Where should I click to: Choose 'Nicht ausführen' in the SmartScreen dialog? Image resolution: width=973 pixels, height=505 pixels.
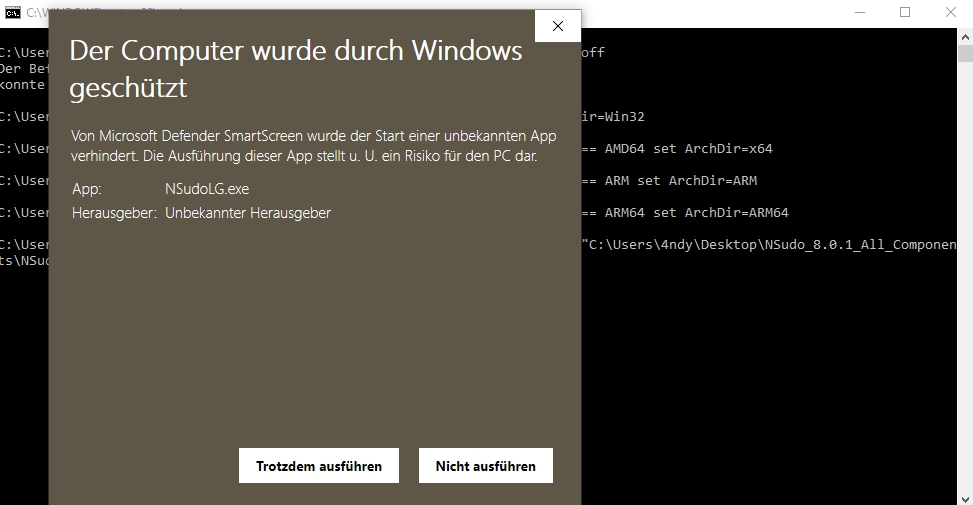(x=486, y=466)
